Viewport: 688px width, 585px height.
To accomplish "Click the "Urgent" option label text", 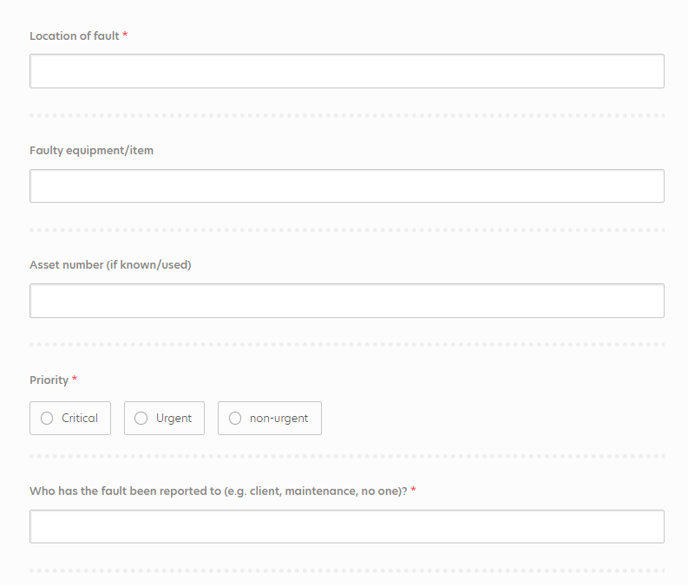I will [x=174, y=419].
